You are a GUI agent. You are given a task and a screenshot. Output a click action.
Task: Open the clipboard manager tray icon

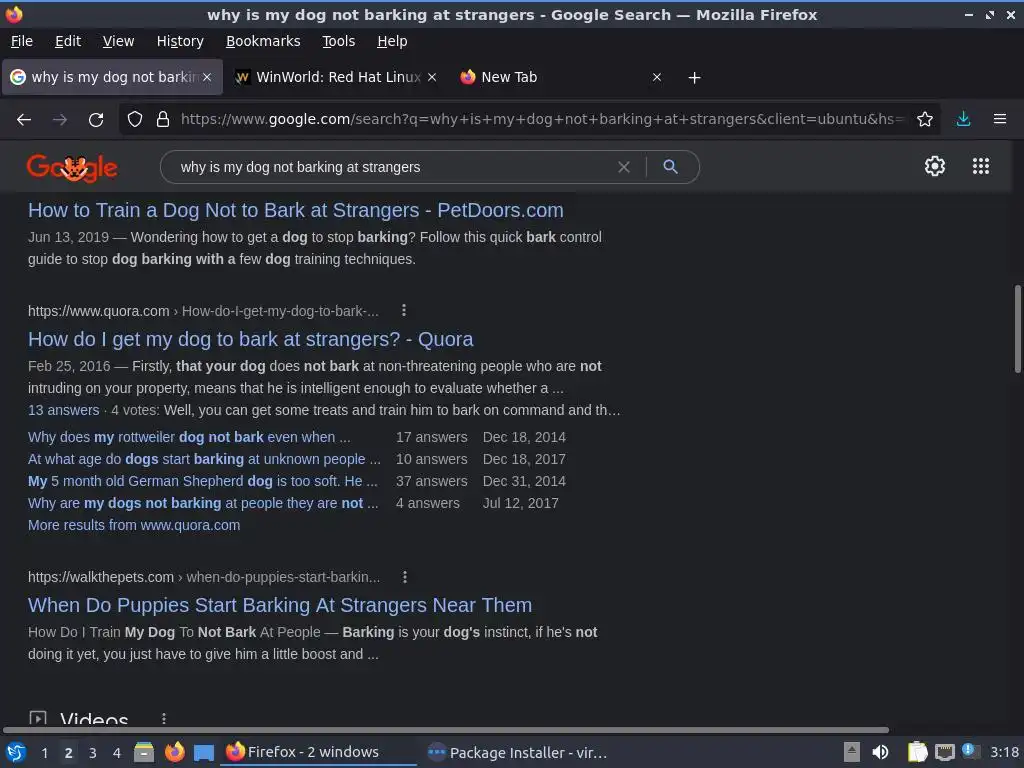[917, 752]
